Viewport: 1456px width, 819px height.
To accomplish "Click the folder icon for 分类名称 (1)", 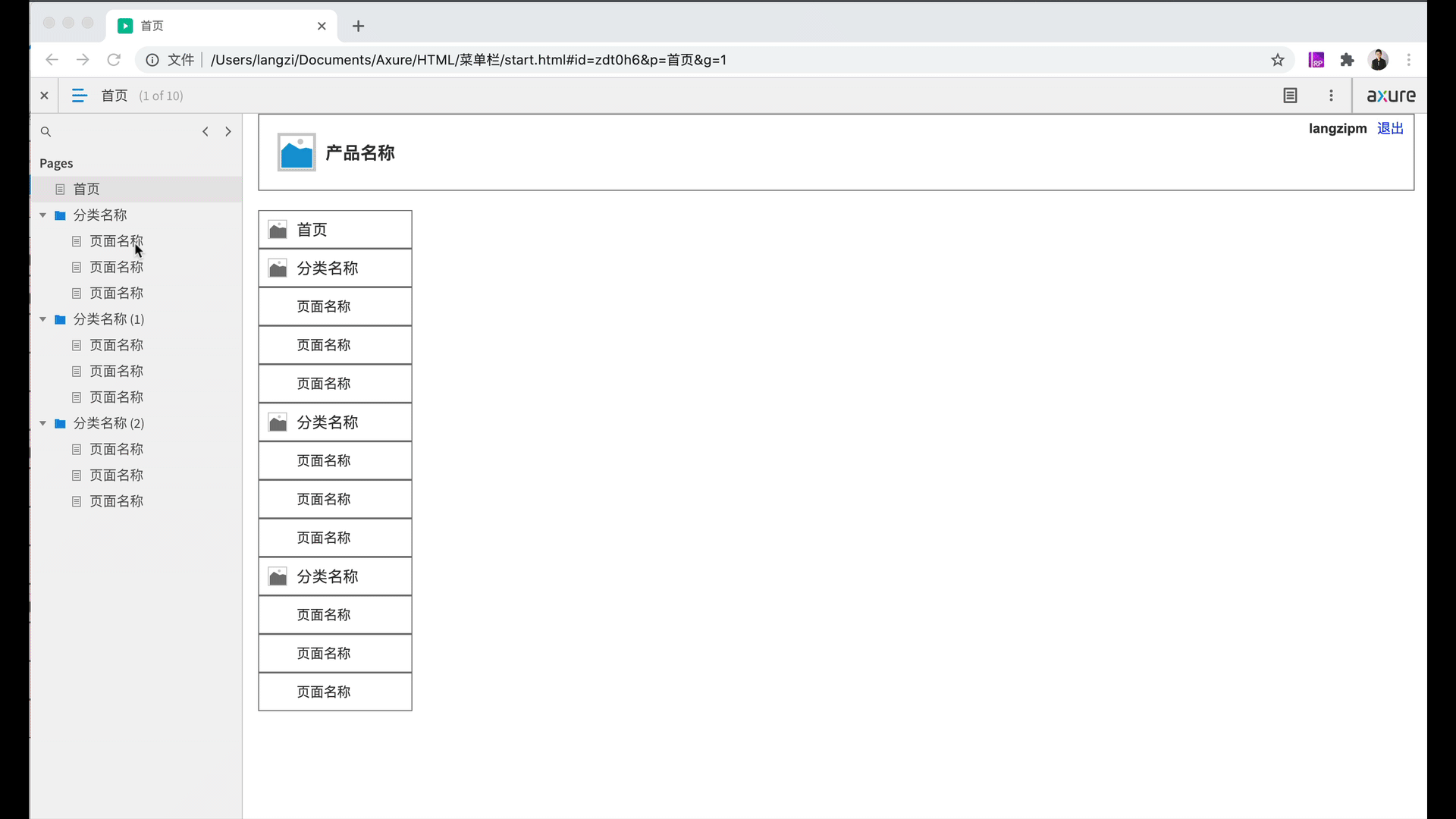I will pyautogui.click(x=60, y=319).
